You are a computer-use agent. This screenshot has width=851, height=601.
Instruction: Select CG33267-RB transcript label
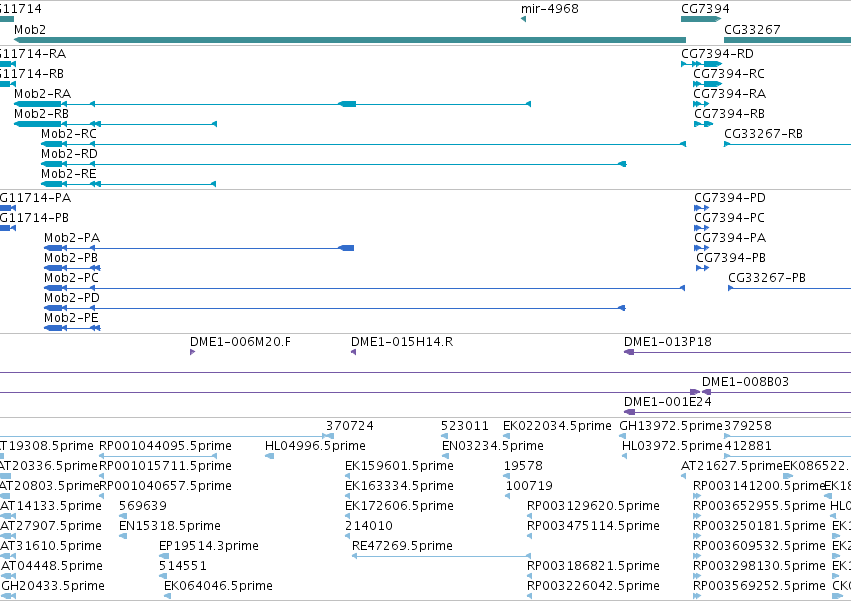point(763,134)
